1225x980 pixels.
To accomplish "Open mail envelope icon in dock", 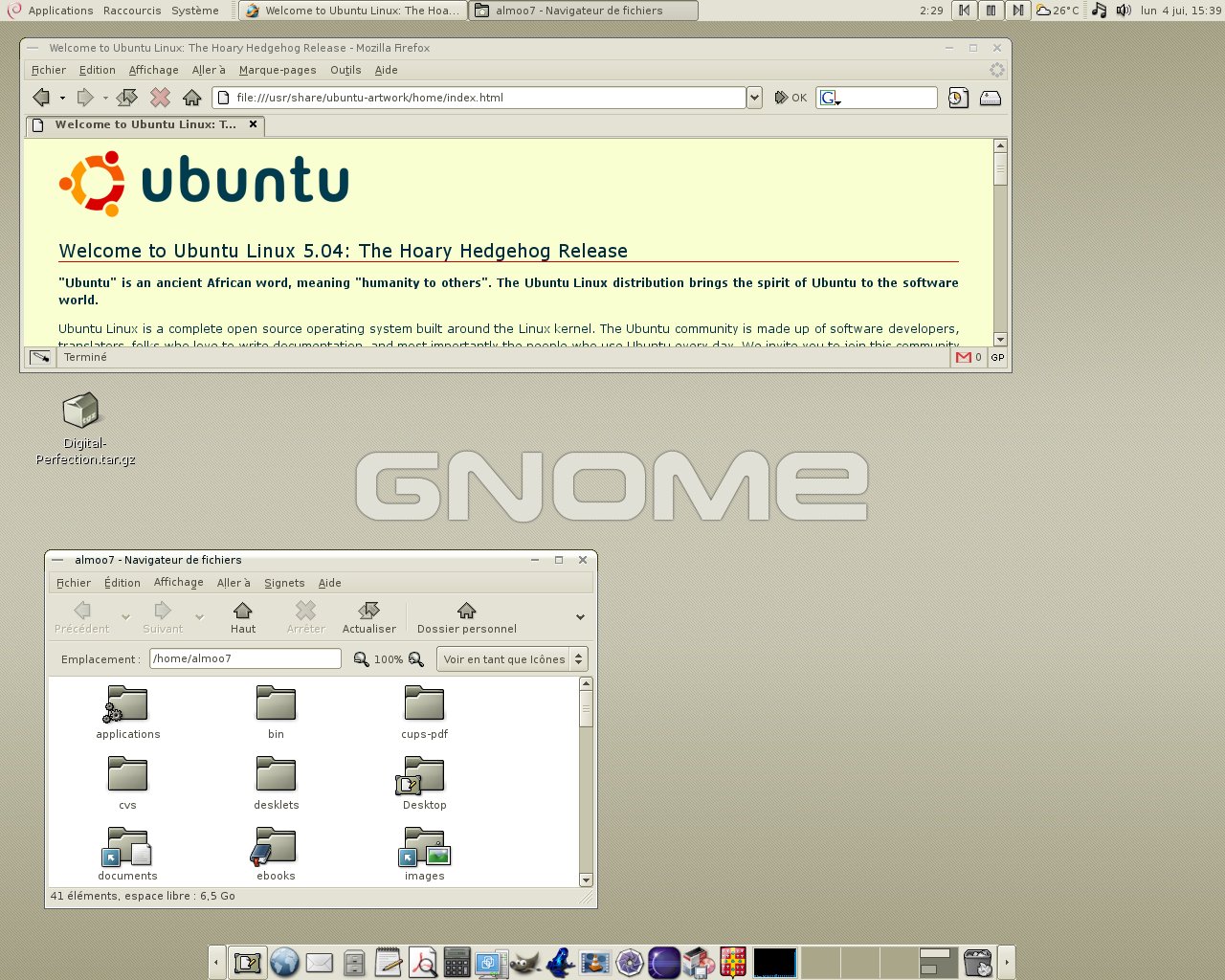I will 319,962.
